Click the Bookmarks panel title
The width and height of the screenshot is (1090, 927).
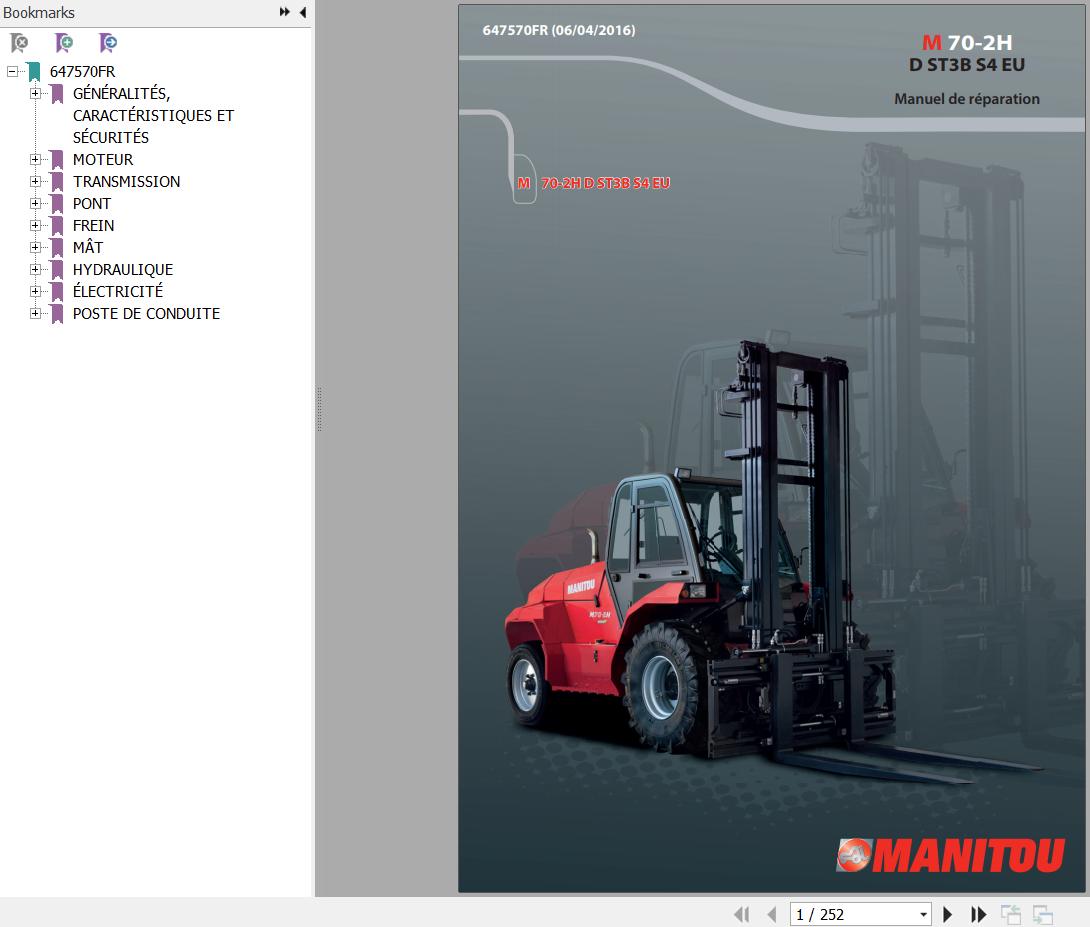pos(39,13)
